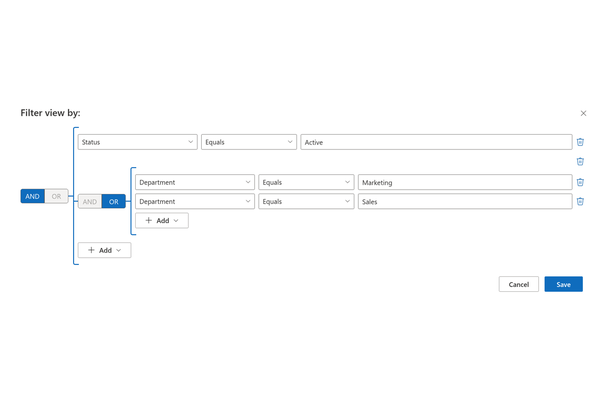Image resolution: width=600 pixels, height=400 pixels.
Task: Select OR in the outer group toggle
Action: 57,196
